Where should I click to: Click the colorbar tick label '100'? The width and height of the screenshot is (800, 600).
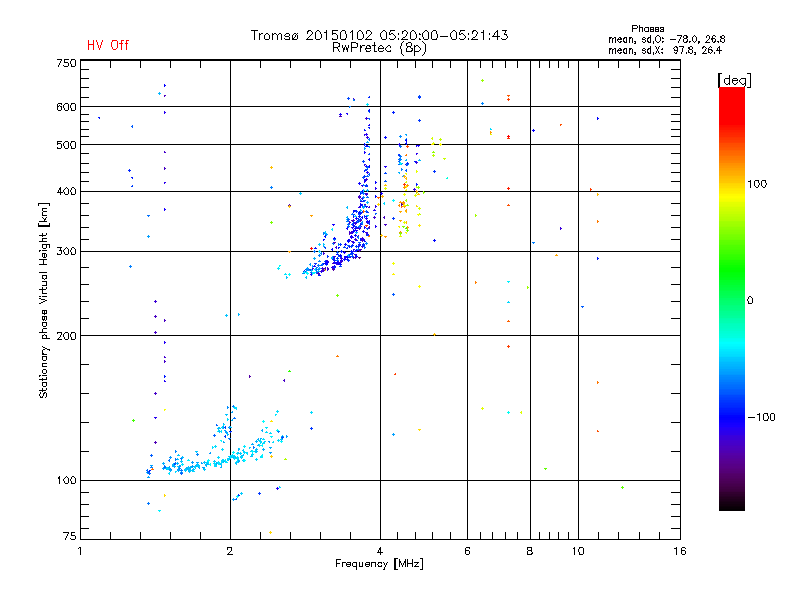757,184
